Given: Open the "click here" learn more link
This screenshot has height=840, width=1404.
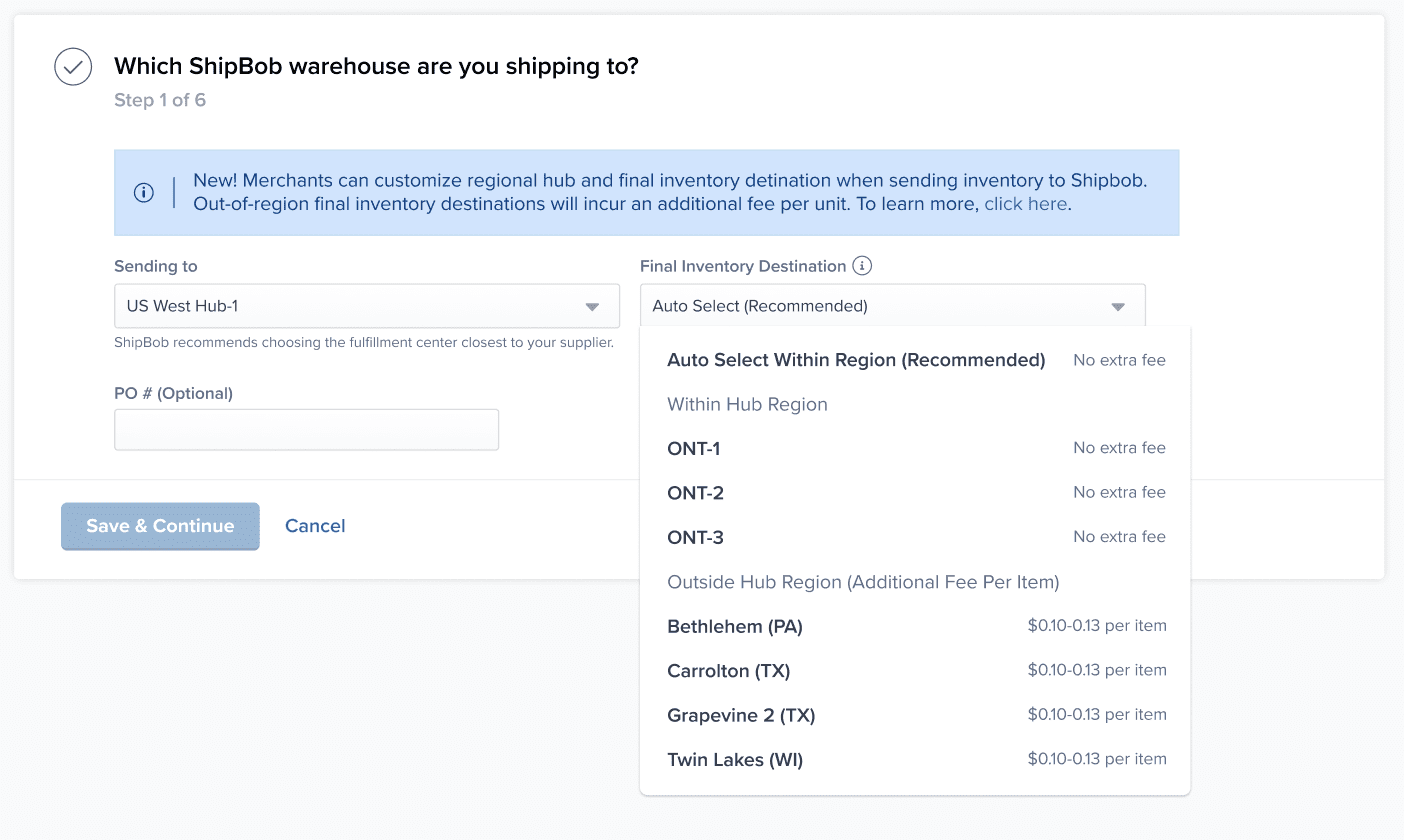Looking at the screenshot, I should [x=1026, y=204].
